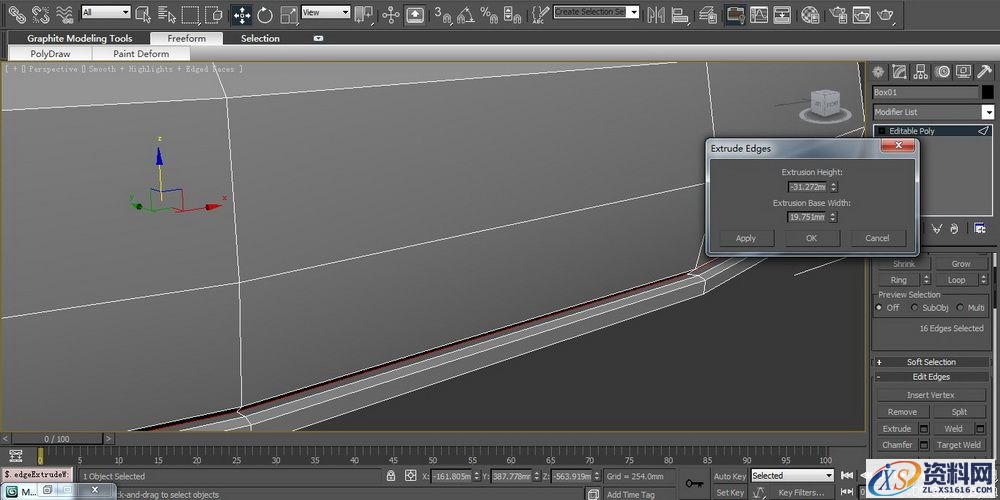Choose the Multi preview selection option

960,308
